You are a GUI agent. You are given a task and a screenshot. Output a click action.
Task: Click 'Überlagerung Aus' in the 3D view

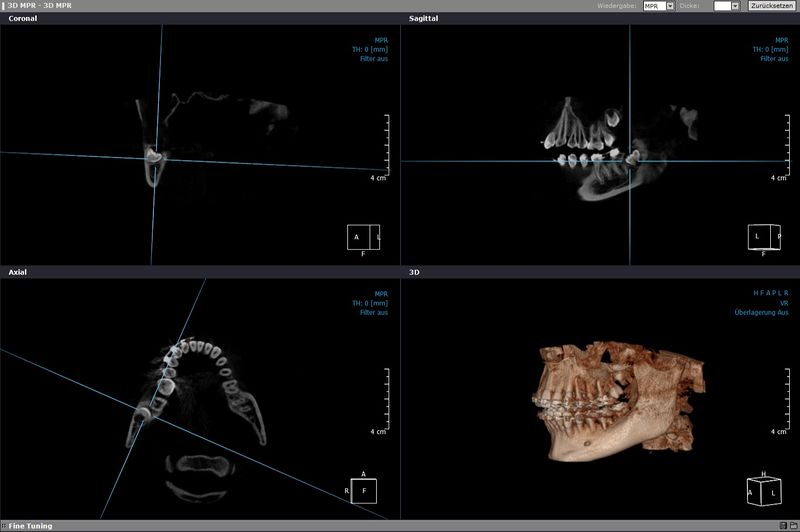pyautogui.click(x=761, y=313)
